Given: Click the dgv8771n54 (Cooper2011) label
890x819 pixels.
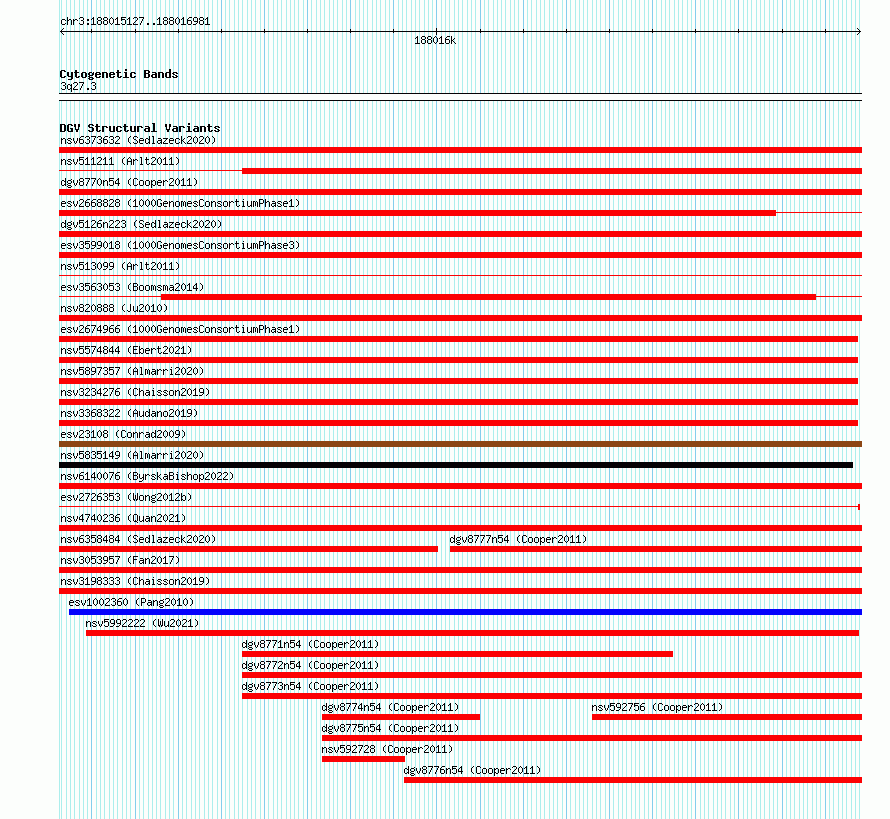Looking at the screenshot, I should pos(310,644).
